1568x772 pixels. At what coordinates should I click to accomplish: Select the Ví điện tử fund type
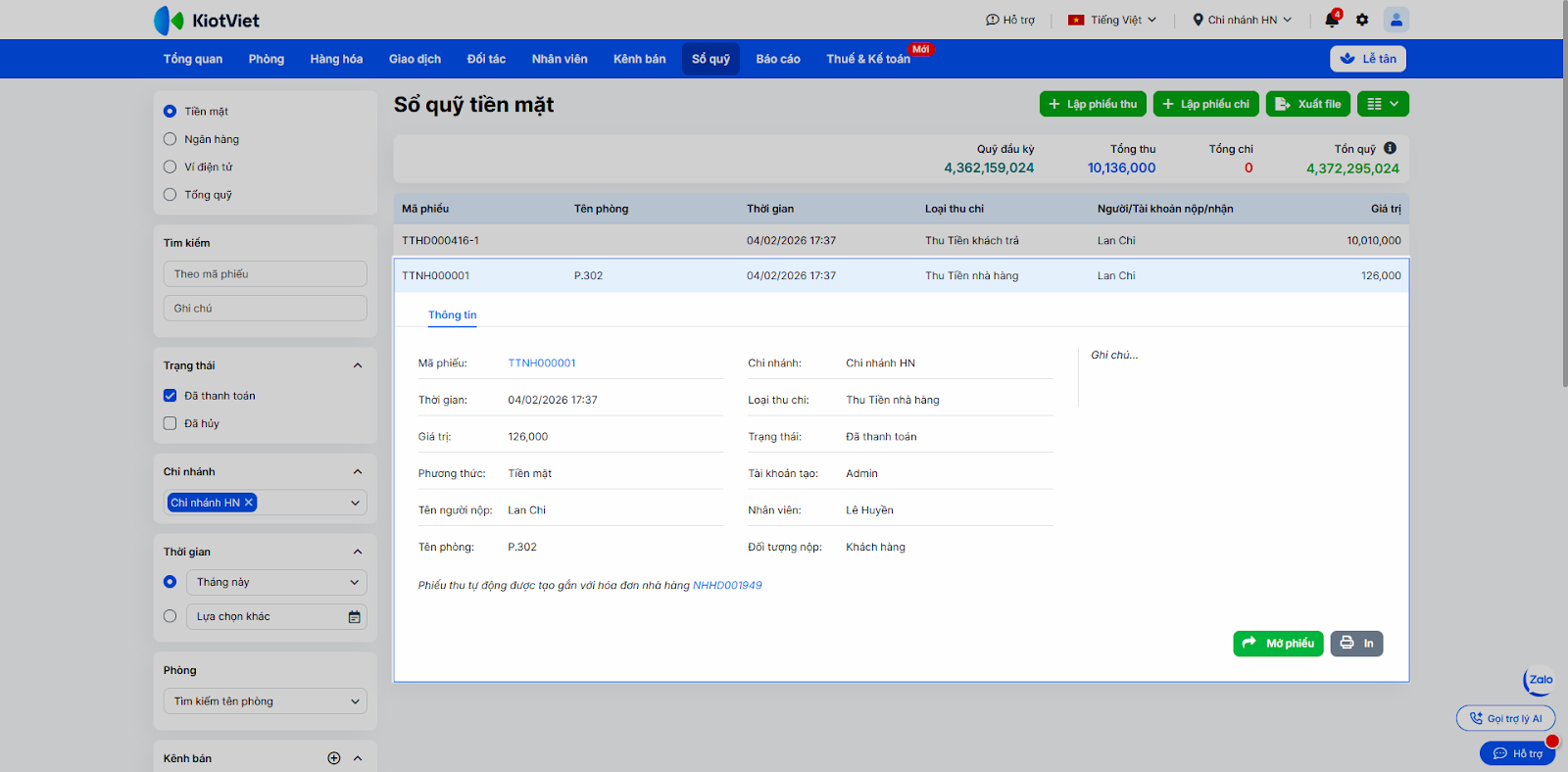tap(170, 167)
